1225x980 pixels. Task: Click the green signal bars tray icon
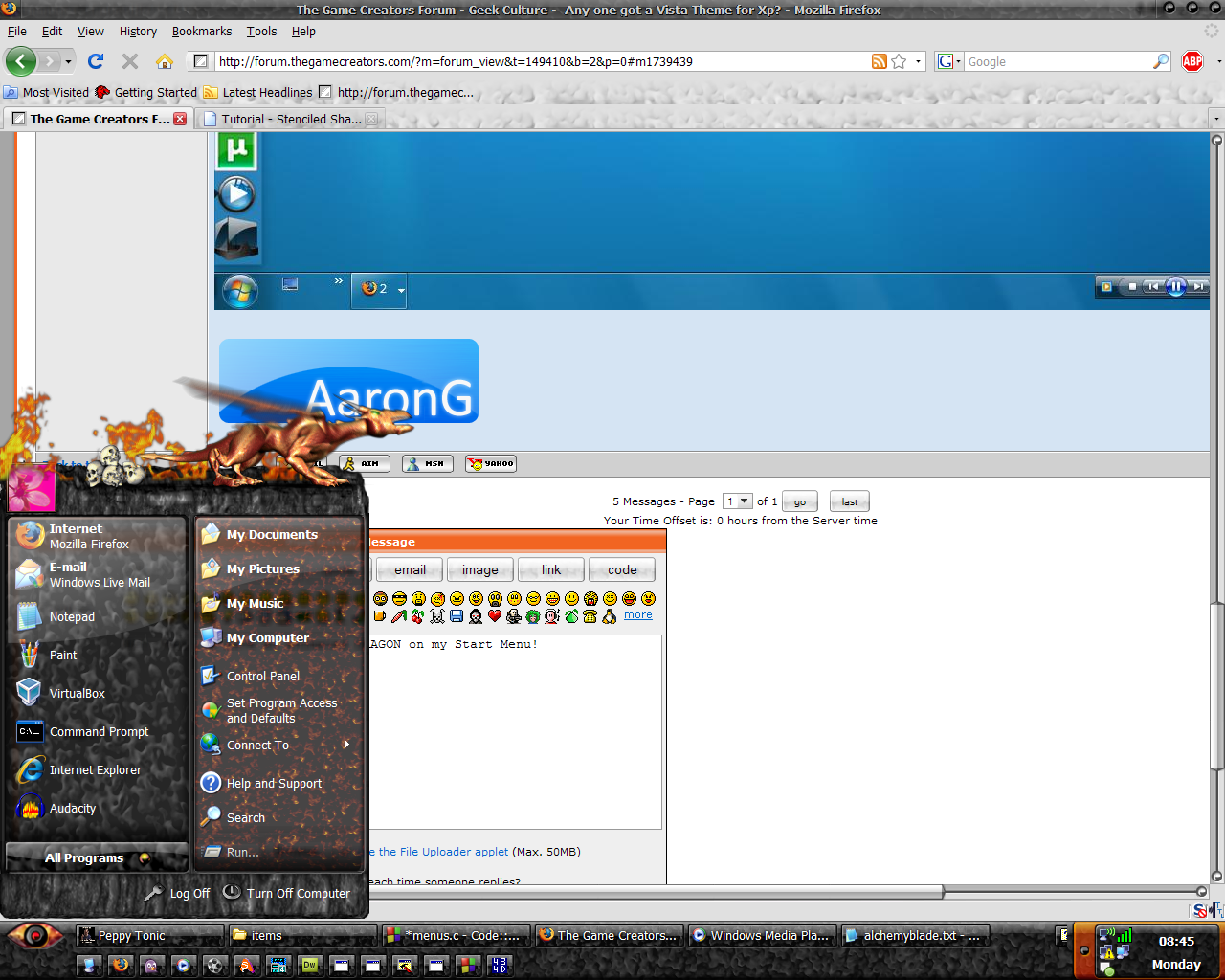1125,935
